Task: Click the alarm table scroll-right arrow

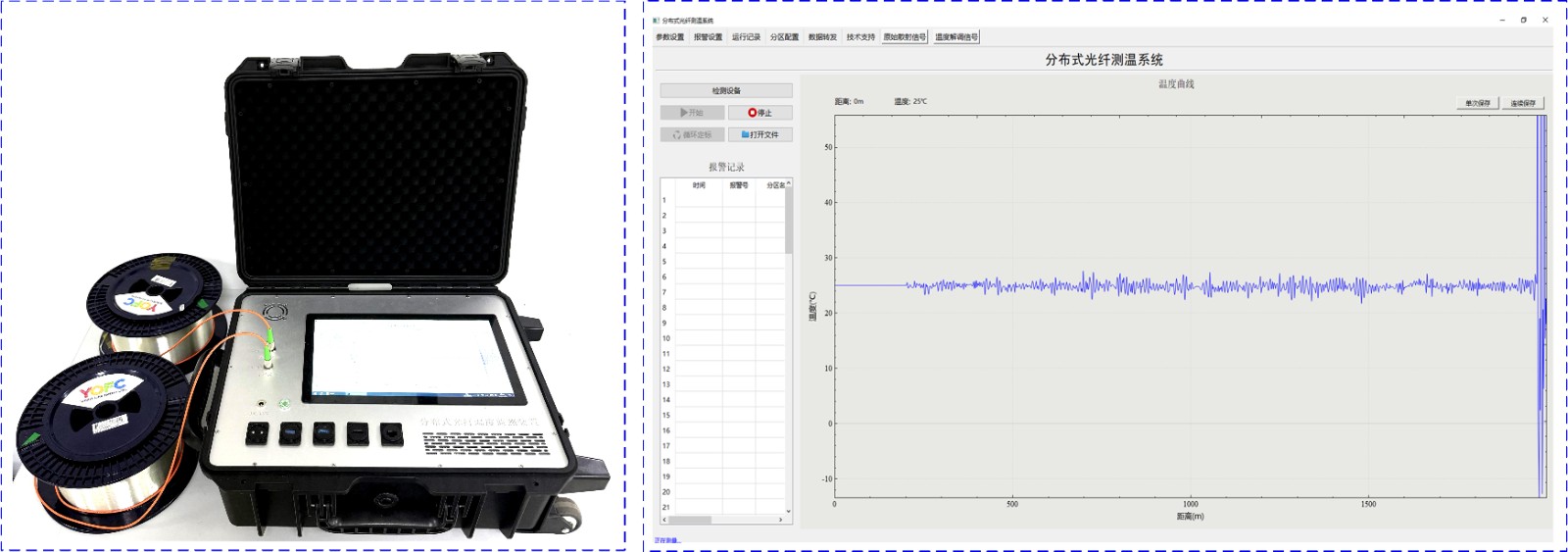Action: pos(781,520)
